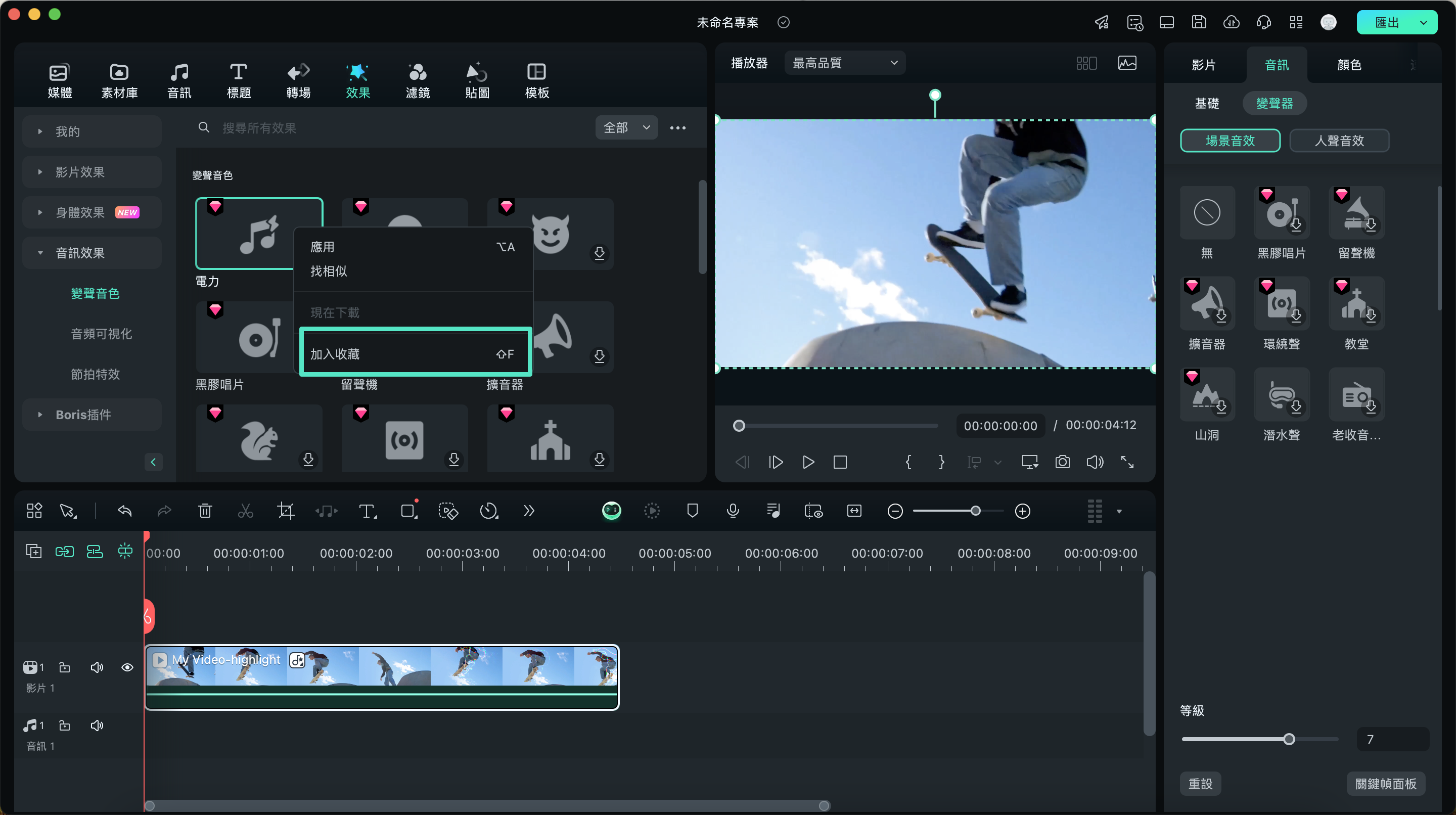Click the 重設 reset button
This screenshot has width=1456, height=815.
pos(1201,784)
